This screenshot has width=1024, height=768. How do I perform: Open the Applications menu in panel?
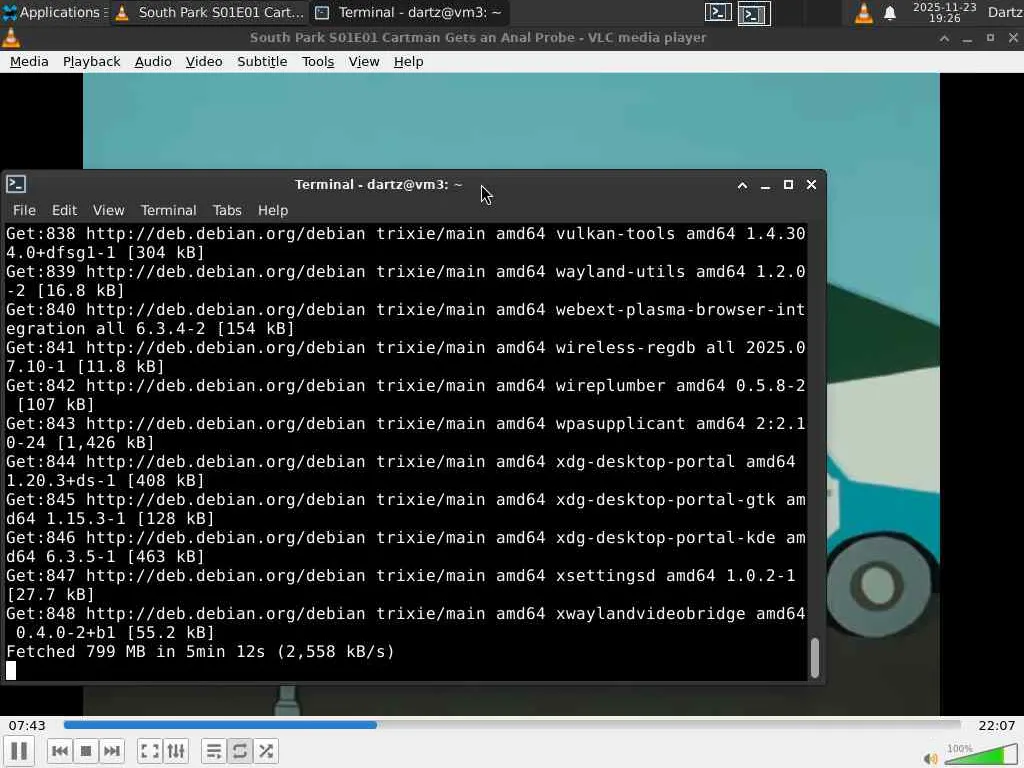(55, 12)
